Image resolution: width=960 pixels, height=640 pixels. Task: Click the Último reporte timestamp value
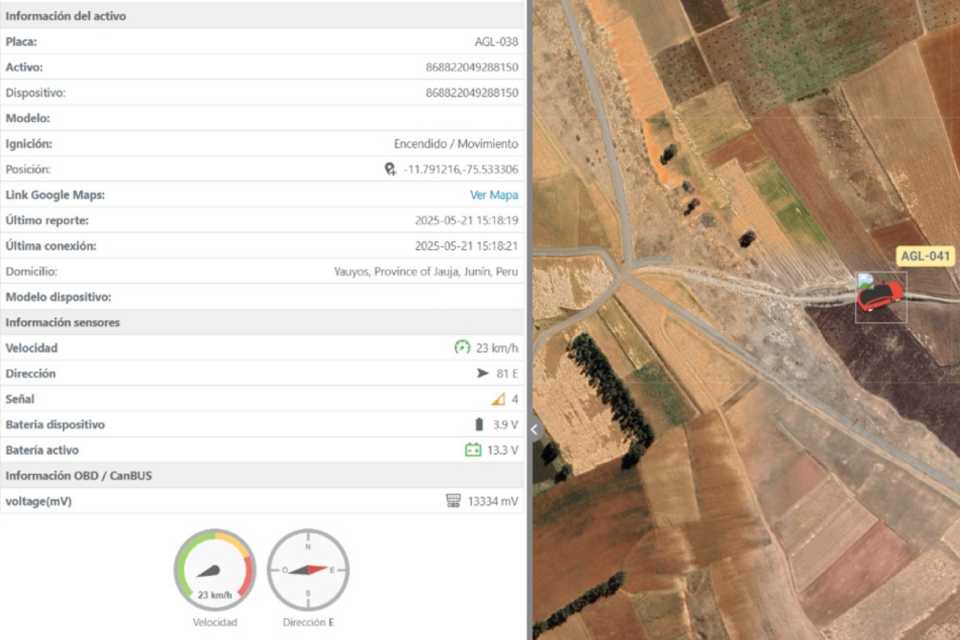point(466,221)
